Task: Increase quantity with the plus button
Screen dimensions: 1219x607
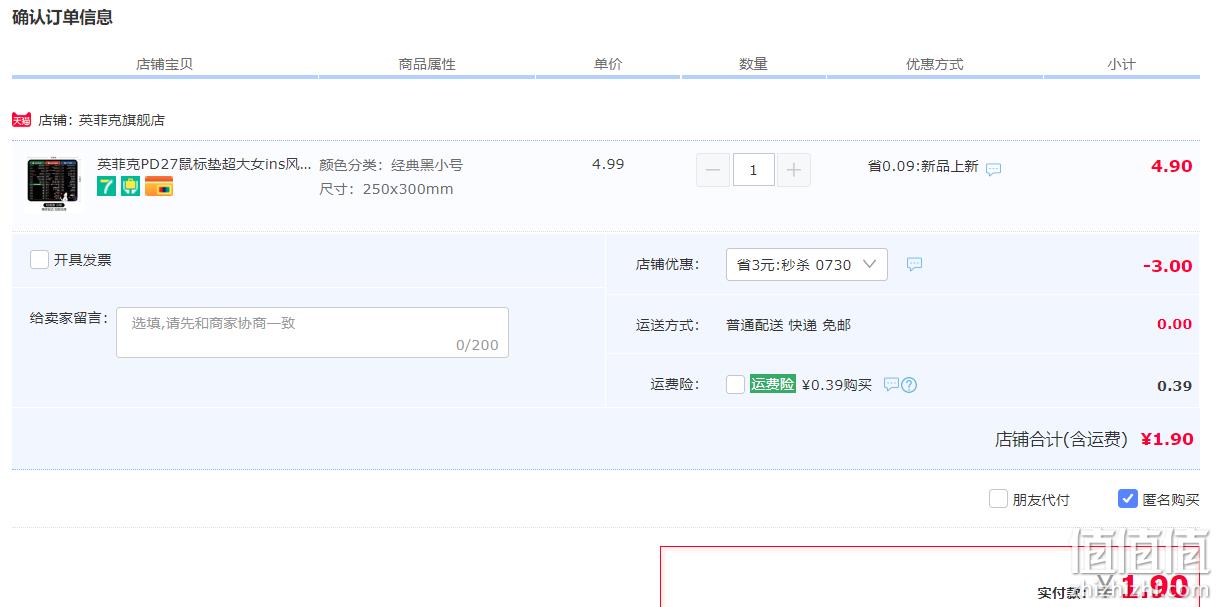Action: 793,170
